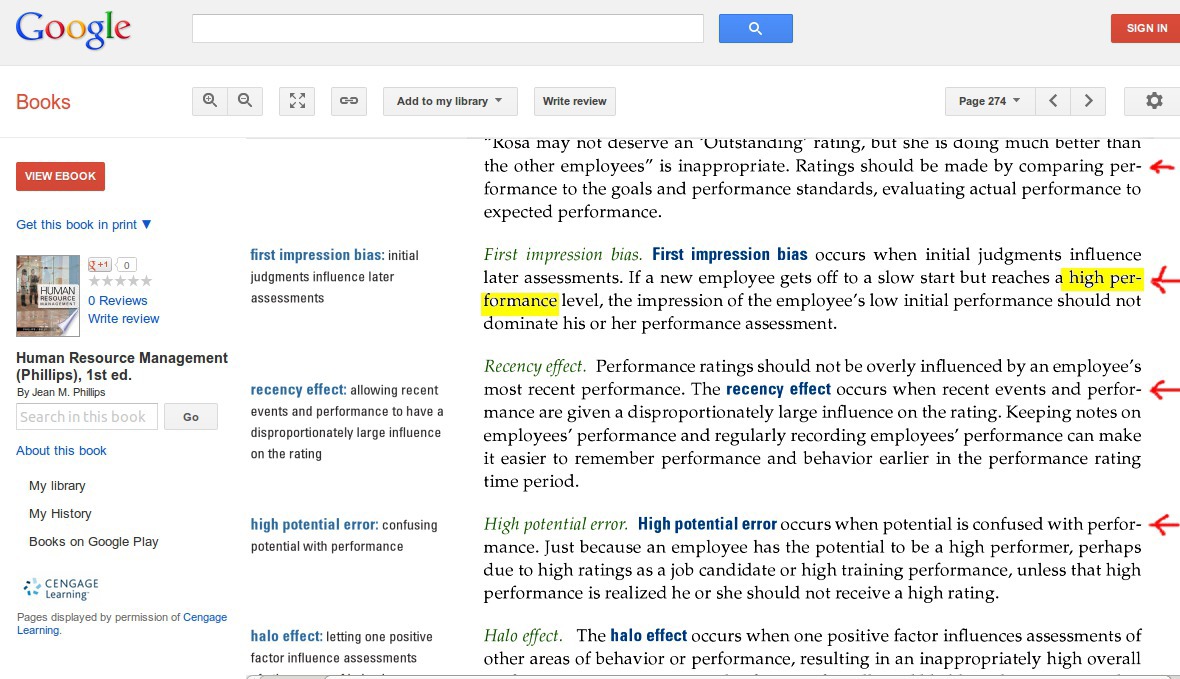Click the book cover thumbnail
1180x679 pixels.
point(48,296)
